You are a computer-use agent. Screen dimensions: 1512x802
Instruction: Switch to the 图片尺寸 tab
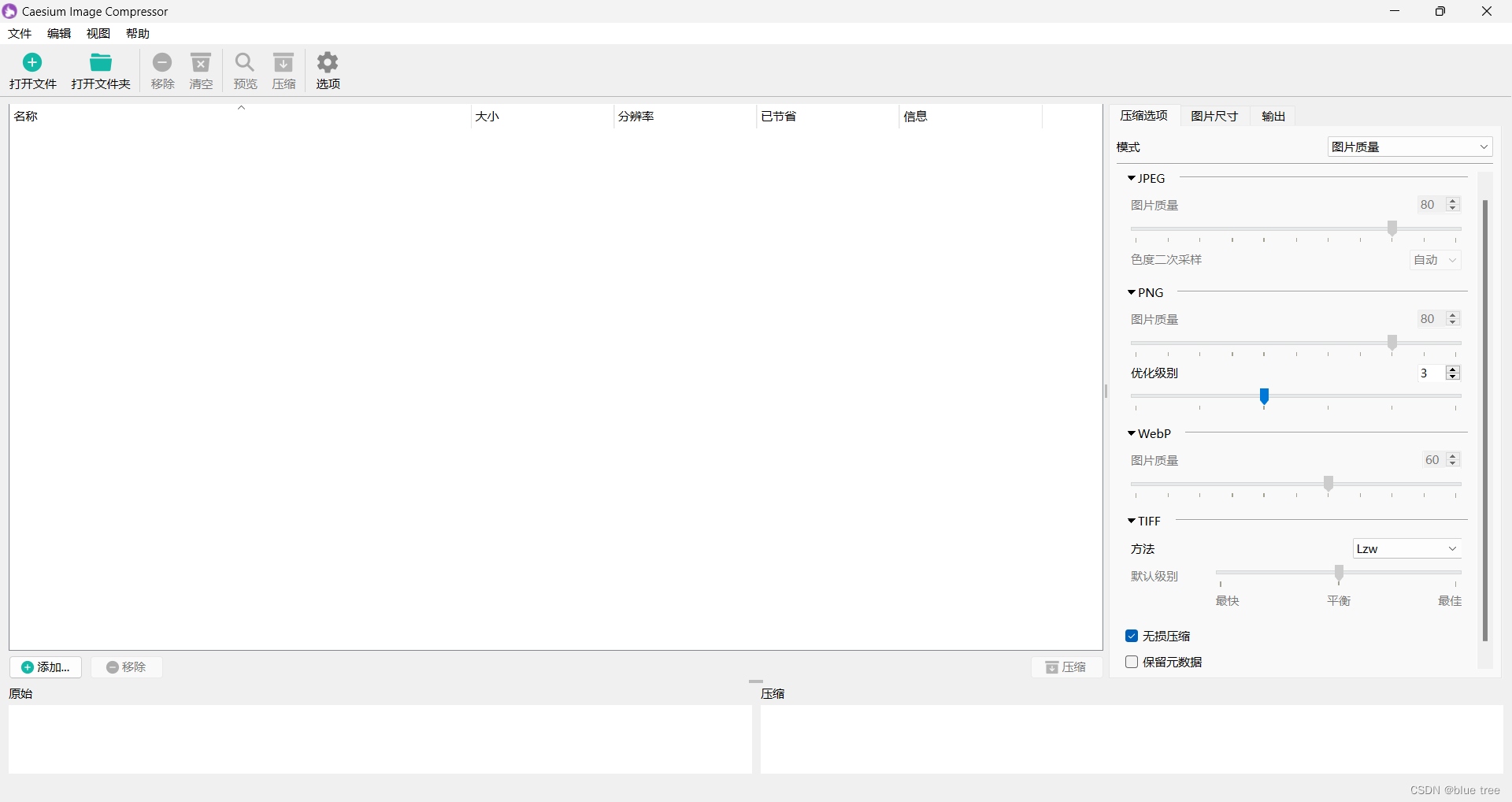[1214, 116]
